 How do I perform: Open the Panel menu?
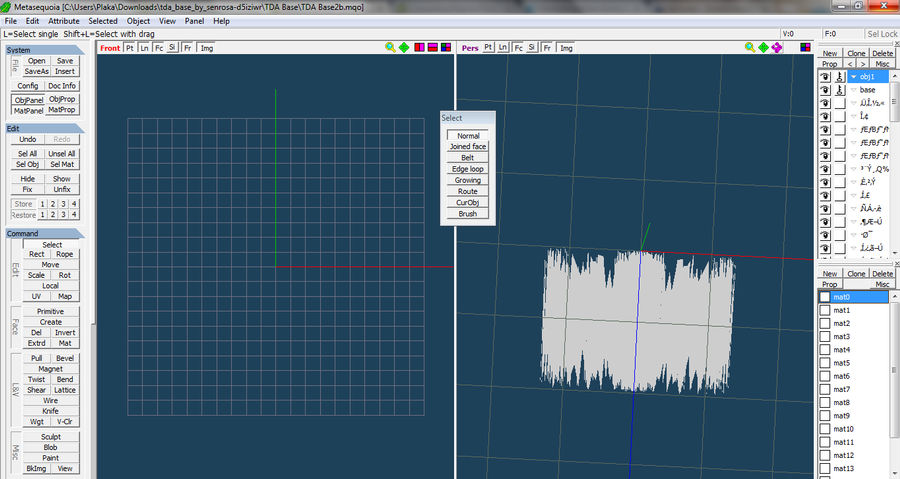coord(194,21)
